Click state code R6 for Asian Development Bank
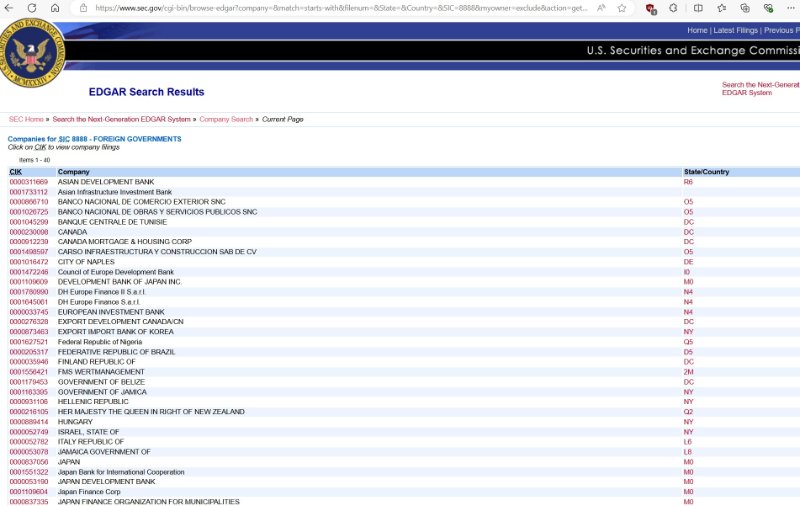800x506 pixels. pos(688,182)
